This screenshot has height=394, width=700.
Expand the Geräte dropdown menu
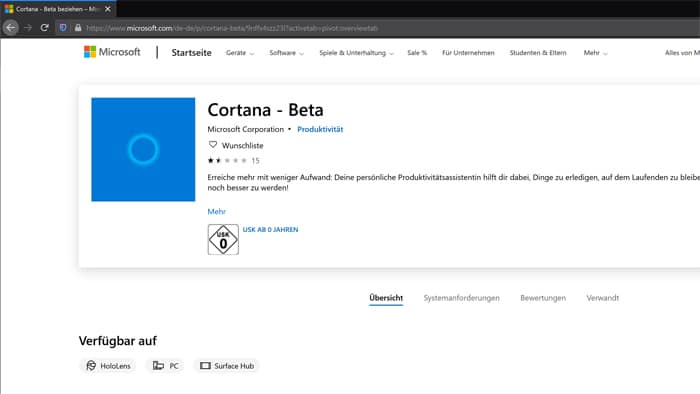pyautogui.click(x=240, y=53)
